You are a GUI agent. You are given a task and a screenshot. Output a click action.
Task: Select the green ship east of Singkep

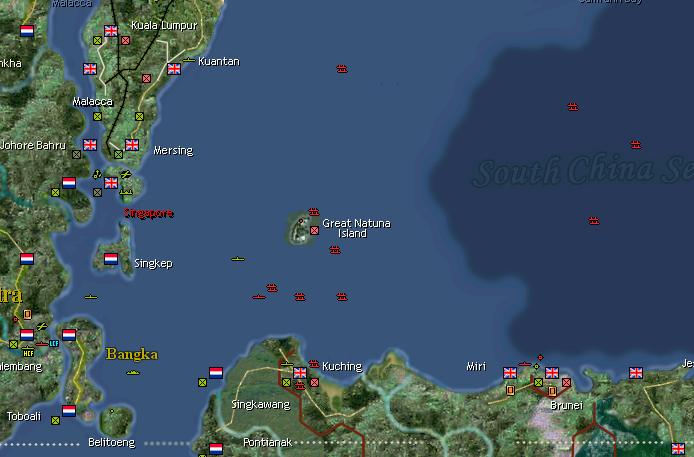(x=238, y=259)
